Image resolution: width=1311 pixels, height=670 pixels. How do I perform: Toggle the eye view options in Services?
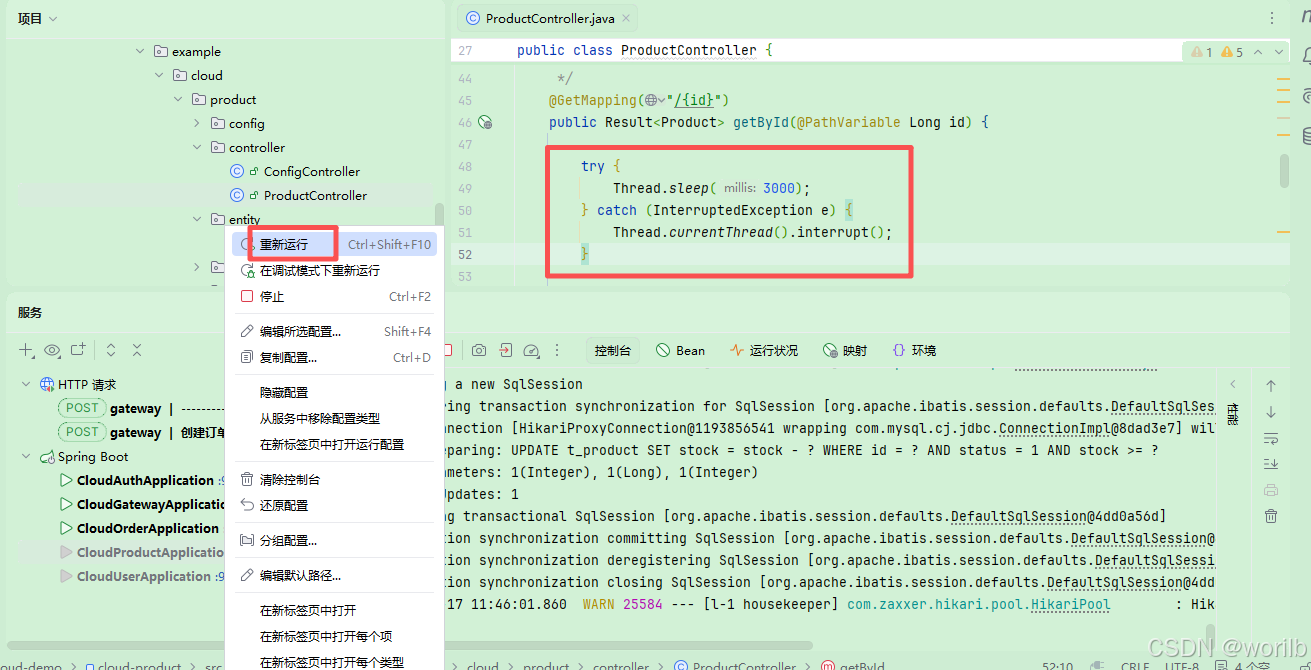coord(52,350)
